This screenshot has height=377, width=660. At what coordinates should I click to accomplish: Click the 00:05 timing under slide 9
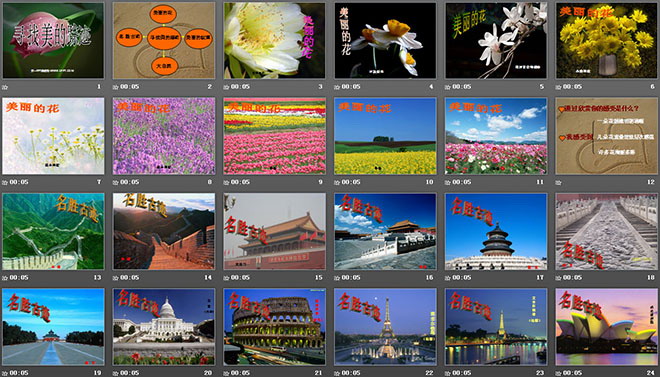pos(240,183)
